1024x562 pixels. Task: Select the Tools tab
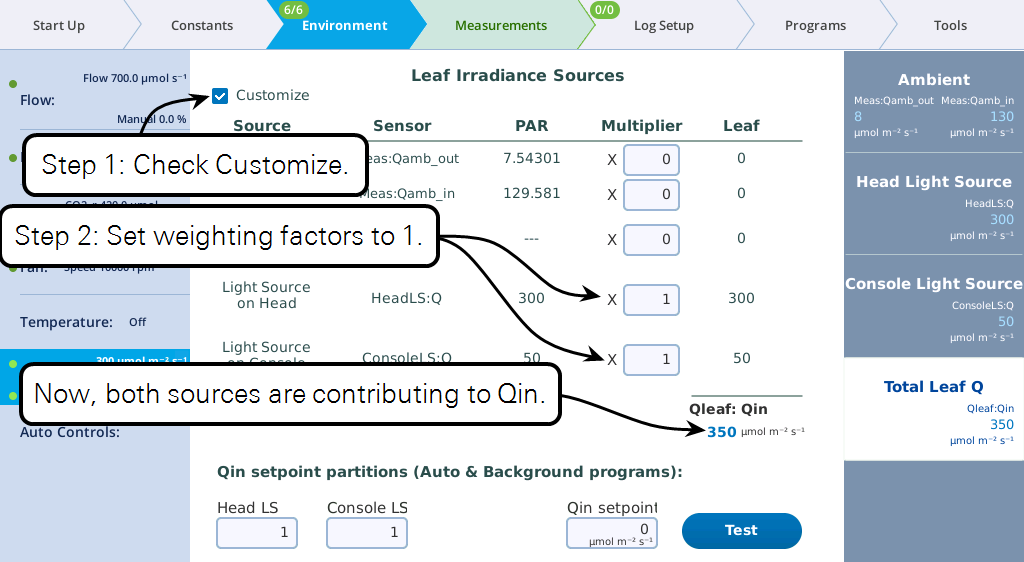click(950, 25)
